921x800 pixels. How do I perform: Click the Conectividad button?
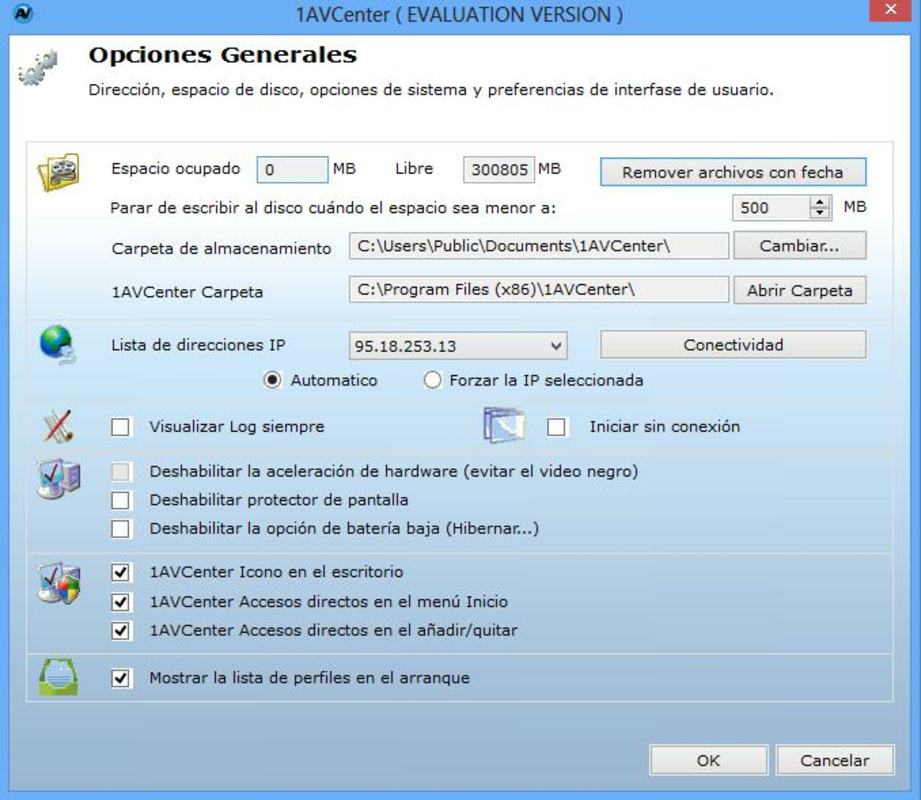(734, 344)
